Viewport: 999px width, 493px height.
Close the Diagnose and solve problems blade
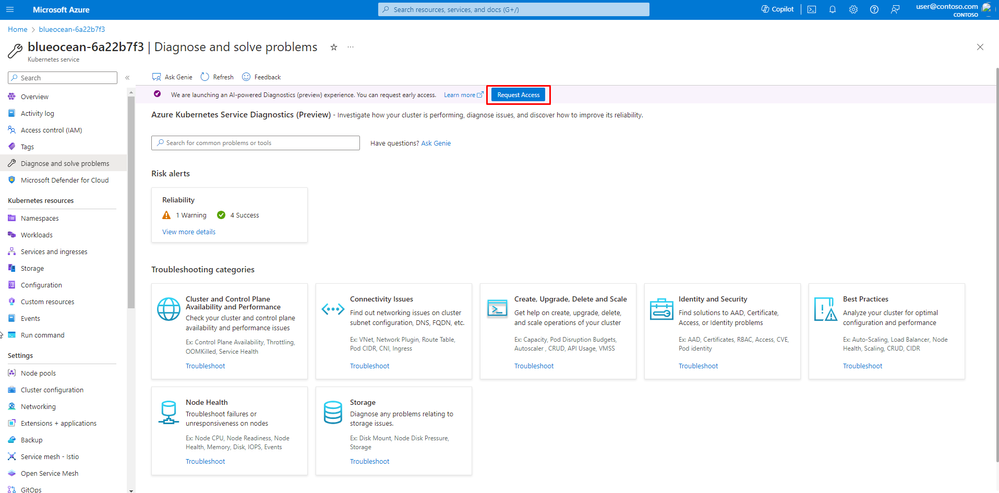coord(980,47)
